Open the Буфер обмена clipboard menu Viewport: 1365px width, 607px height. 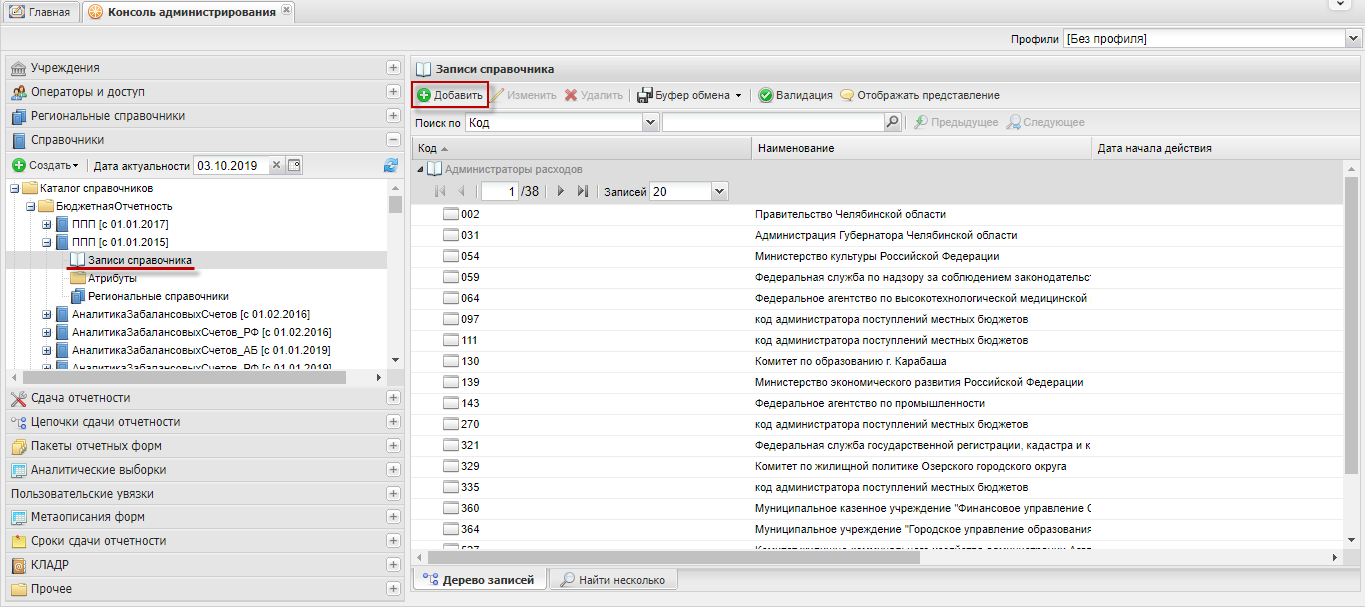[x=690, y=95]
